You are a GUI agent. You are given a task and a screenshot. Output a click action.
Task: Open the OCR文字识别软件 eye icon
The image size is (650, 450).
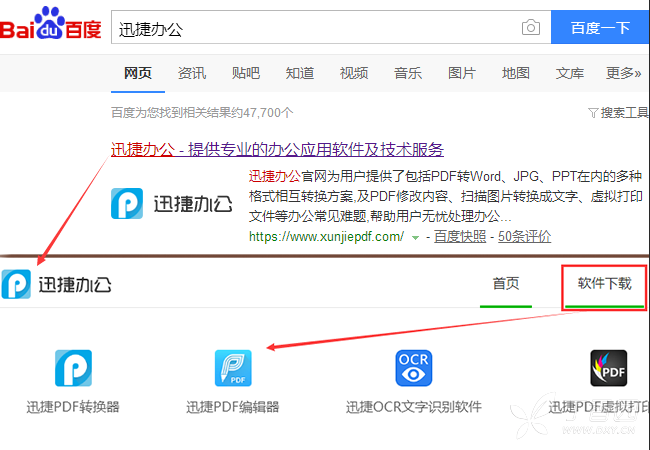click(413, 368)
